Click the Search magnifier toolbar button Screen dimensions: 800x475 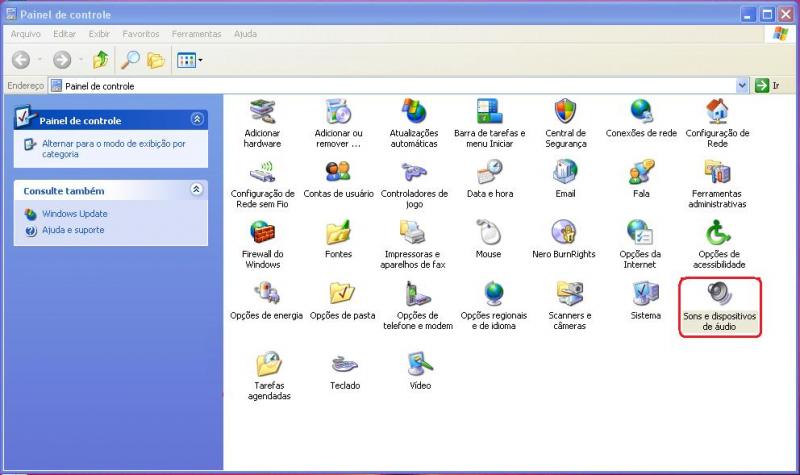(130, 60)
